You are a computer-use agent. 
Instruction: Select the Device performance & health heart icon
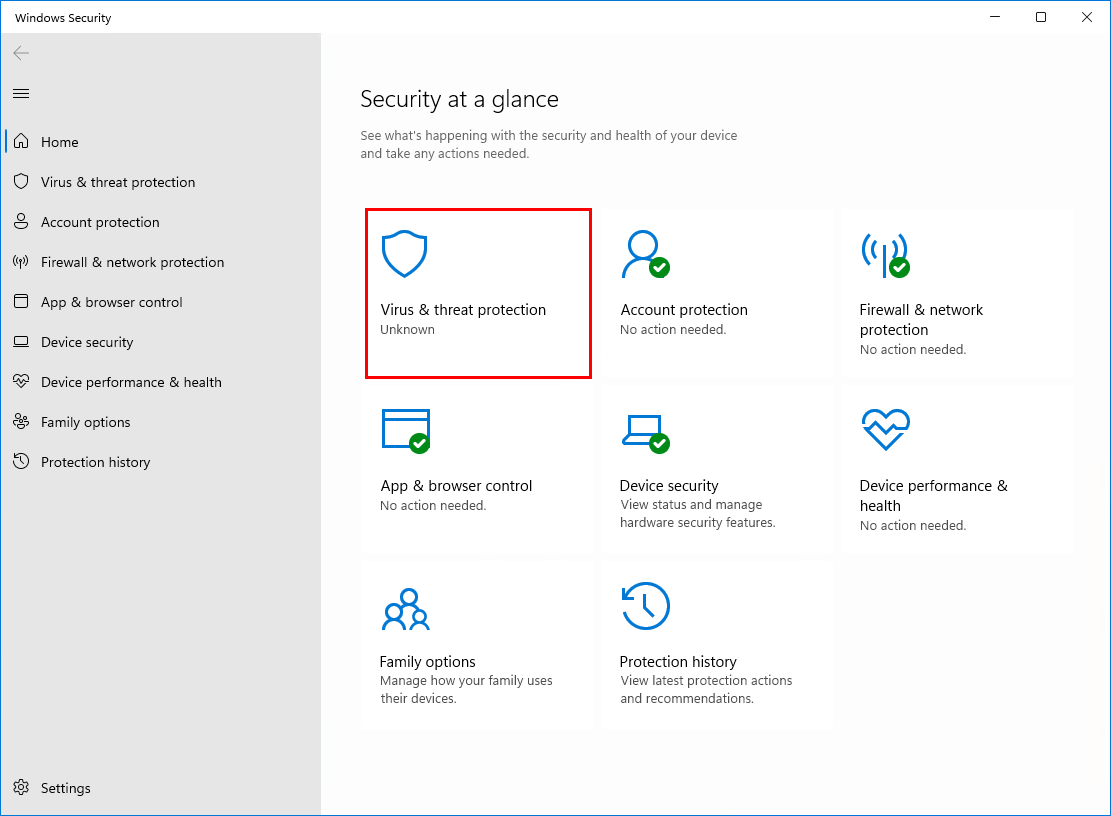tap(884, 428)
